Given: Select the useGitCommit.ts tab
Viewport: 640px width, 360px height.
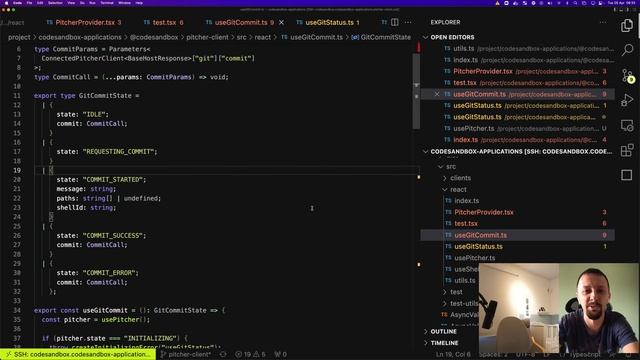Looking at the screenshot, I should [x=241, y=22].
